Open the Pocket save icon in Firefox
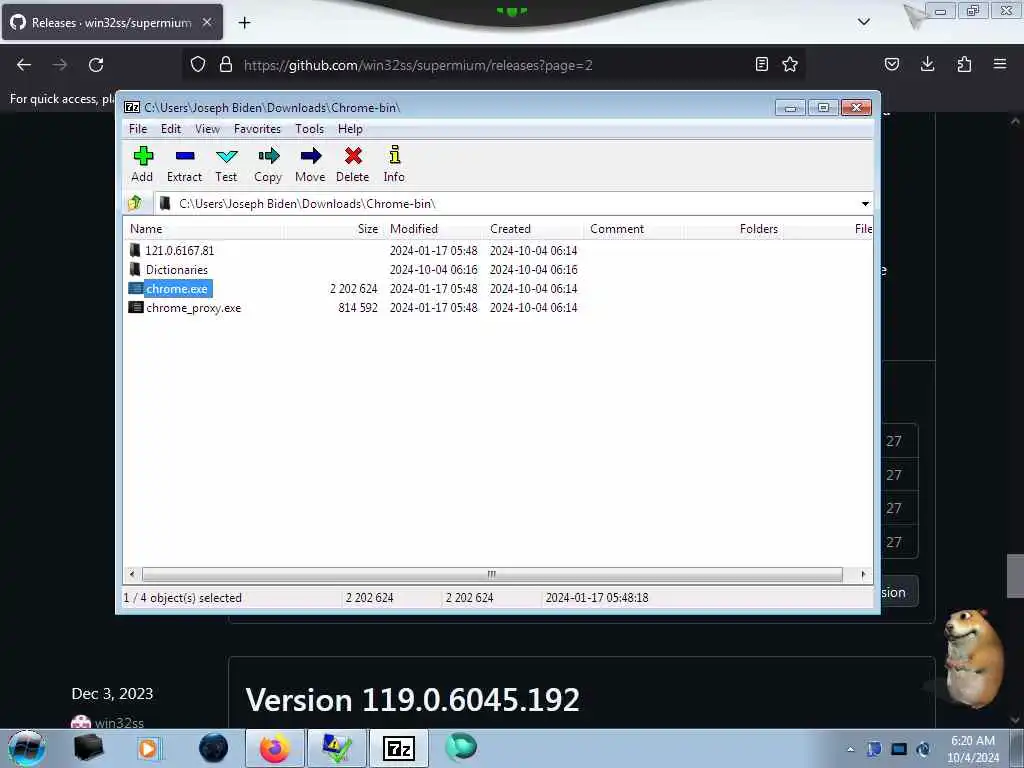Image resolution: width=1024 pixels, height=768 pixels. [892, 64]
